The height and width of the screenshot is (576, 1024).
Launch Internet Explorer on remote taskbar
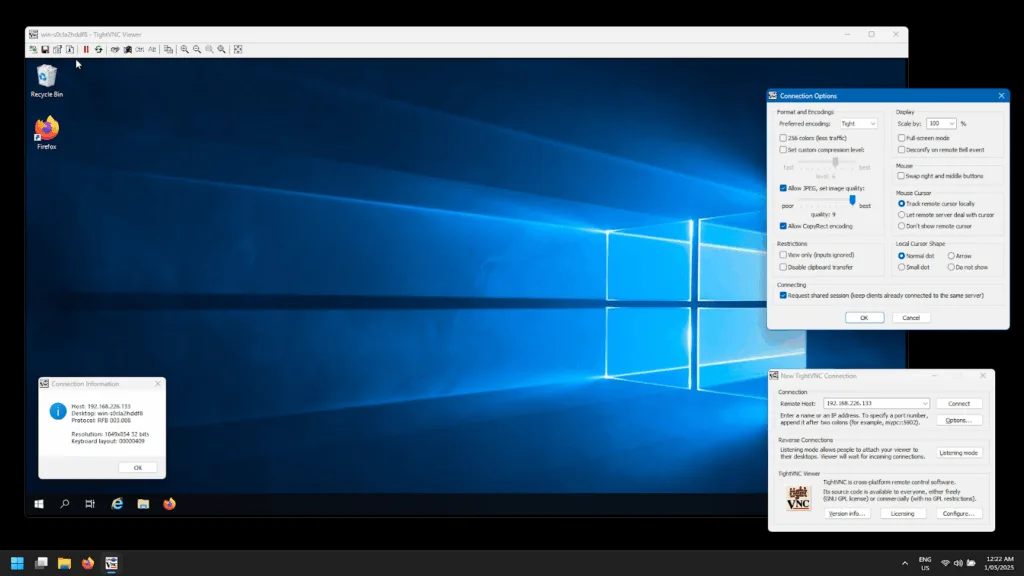coord(117,504)
